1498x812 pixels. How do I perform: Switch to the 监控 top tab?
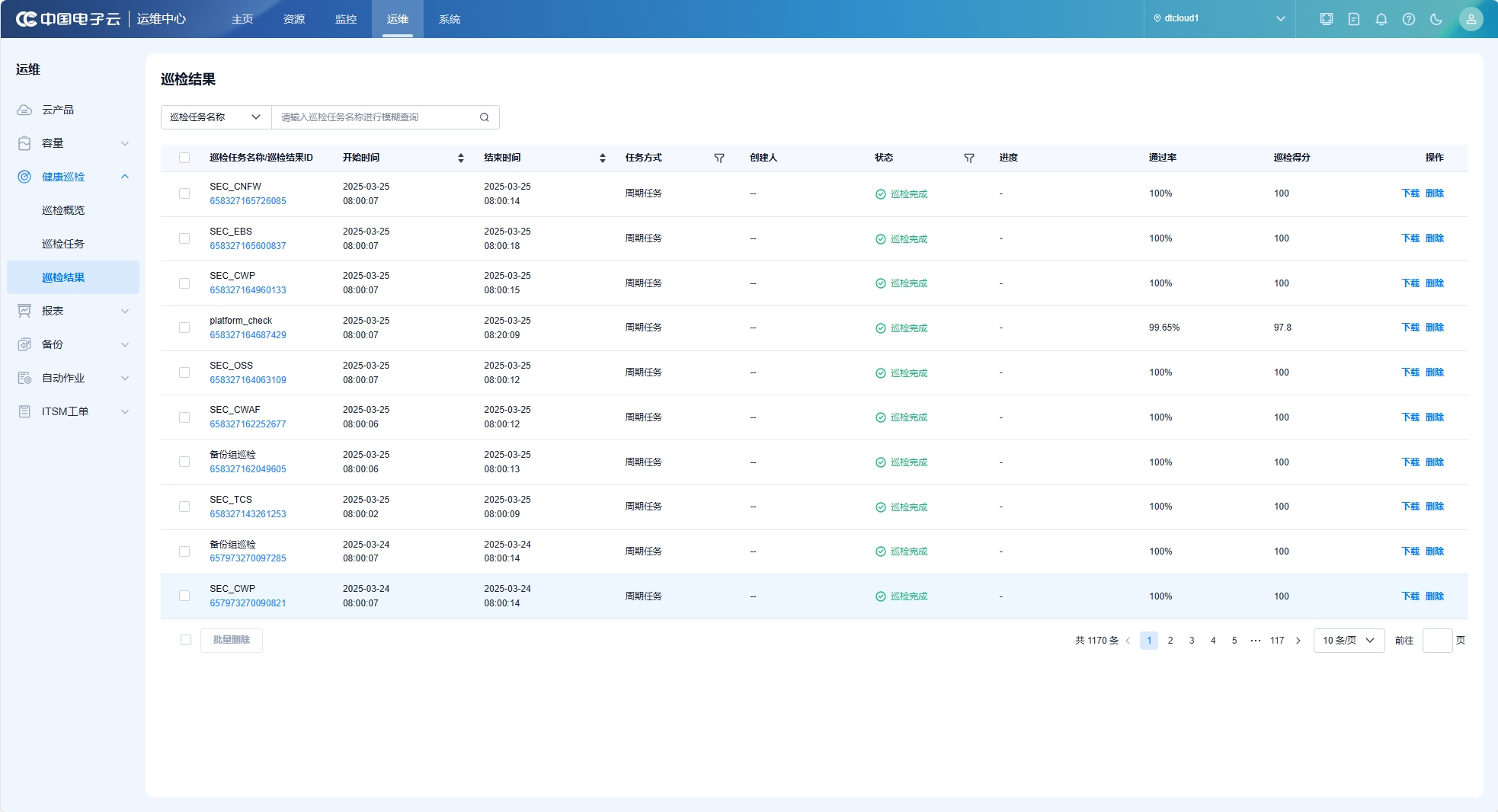click(x=346, y=19)
